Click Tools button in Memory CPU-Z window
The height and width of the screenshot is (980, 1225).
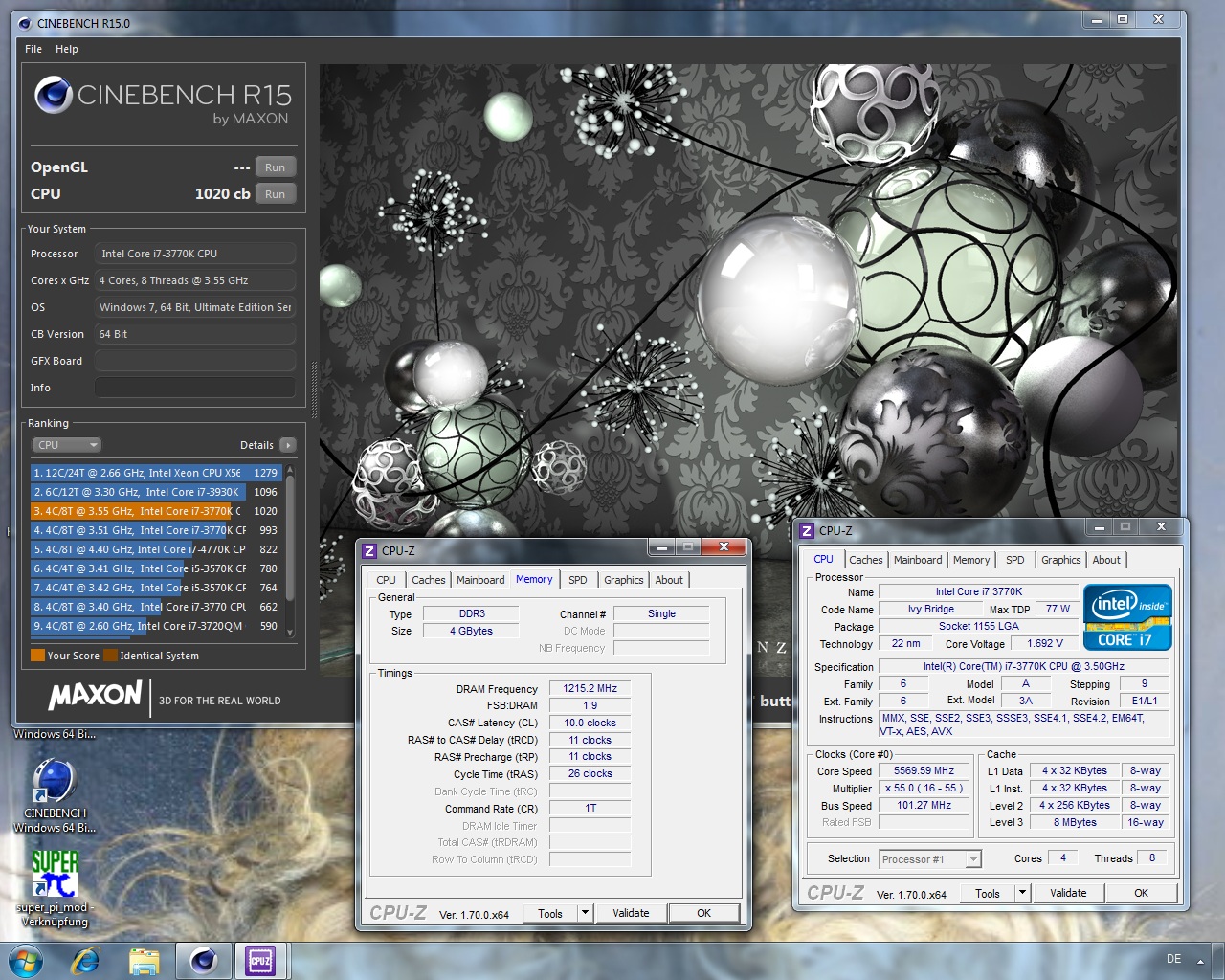[550, 913]
